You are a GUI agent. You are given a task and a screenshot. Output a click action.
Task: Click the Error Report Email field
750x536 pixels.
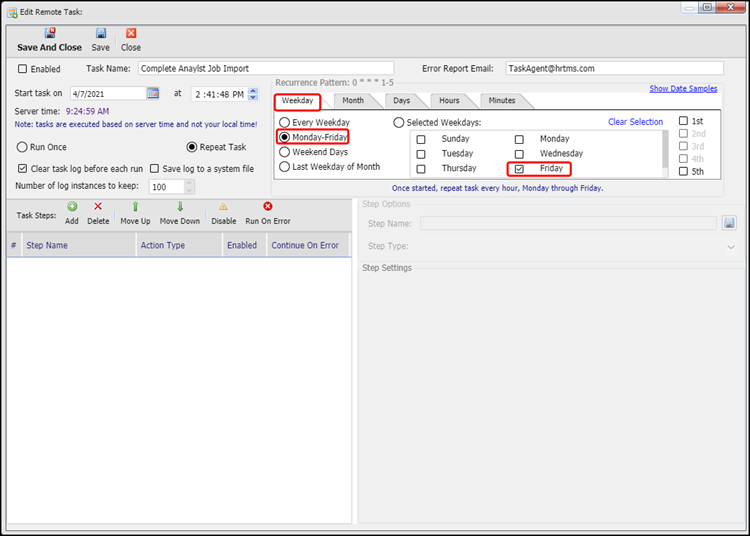(614, 68)
